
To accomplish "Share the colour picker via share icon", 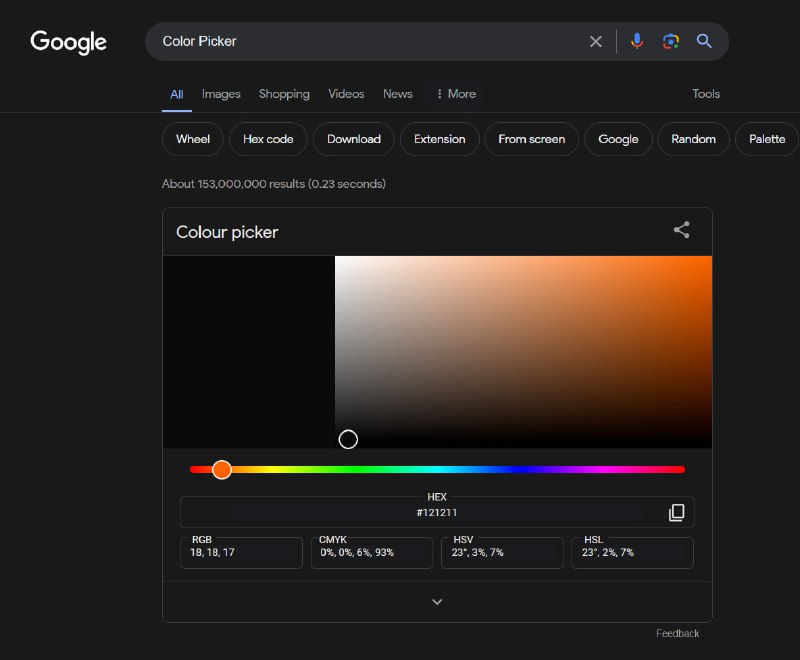I will (x=682, y=230).
